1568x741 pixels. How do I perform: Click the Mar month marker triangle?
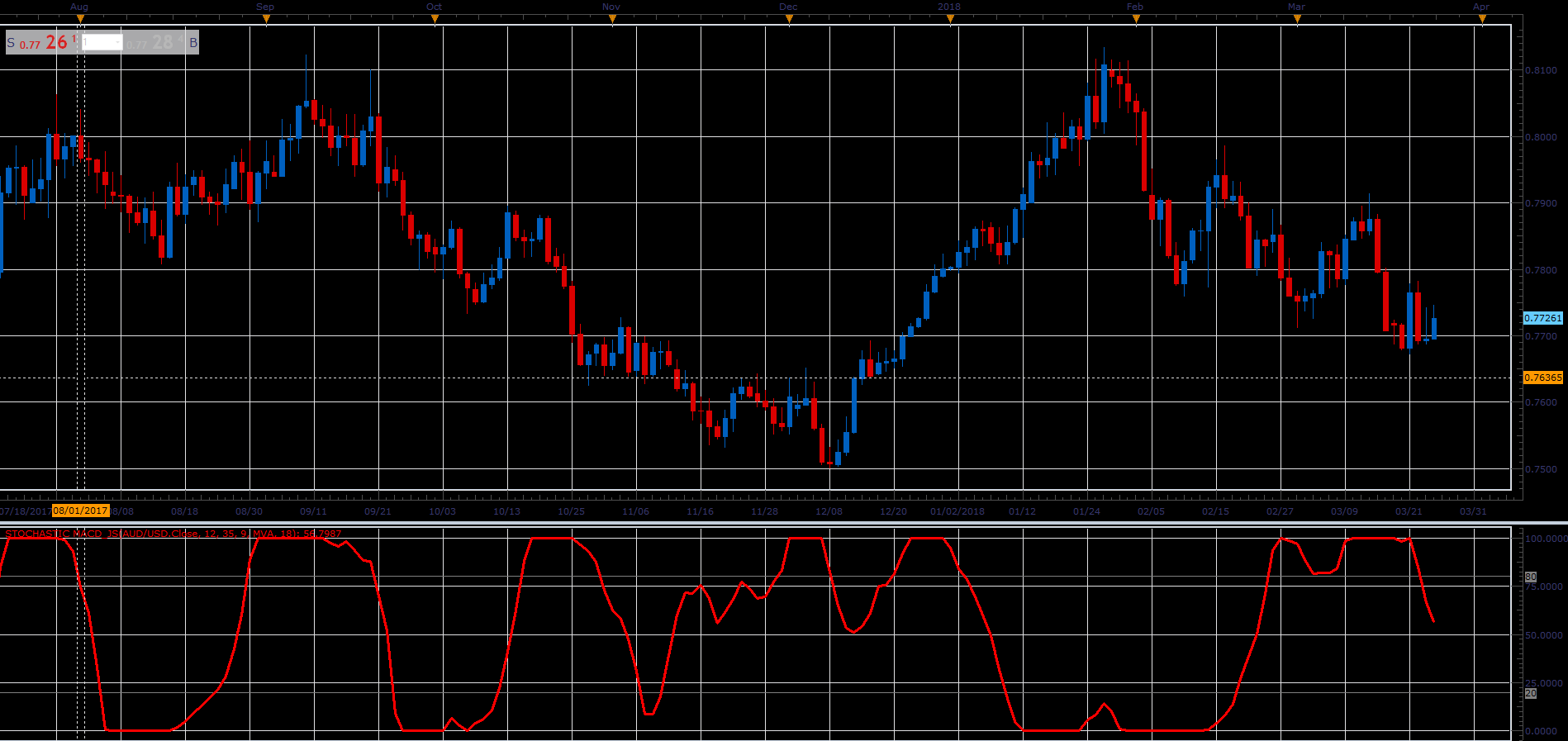pyautogui.click(x=1297, y=19)
